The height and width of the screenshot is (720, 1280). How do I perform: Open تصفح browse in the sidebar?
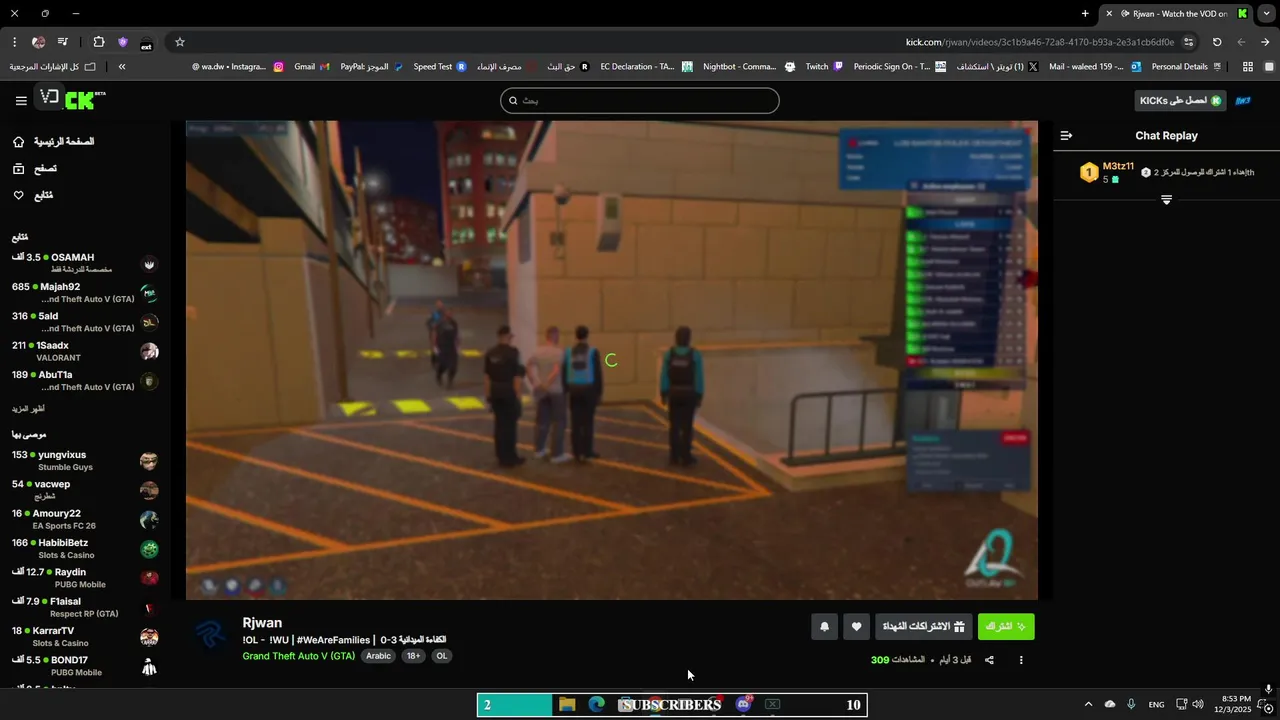point(35,169)
